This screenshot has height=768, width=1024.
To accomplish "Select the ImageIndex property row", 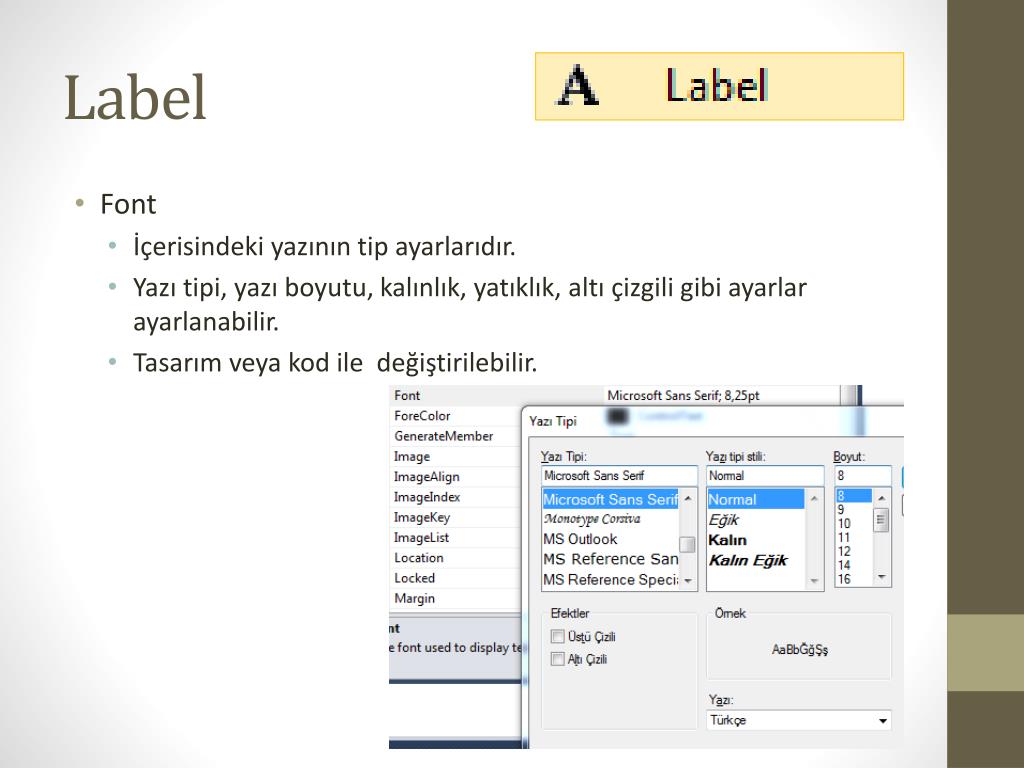I will coord(456,497).
